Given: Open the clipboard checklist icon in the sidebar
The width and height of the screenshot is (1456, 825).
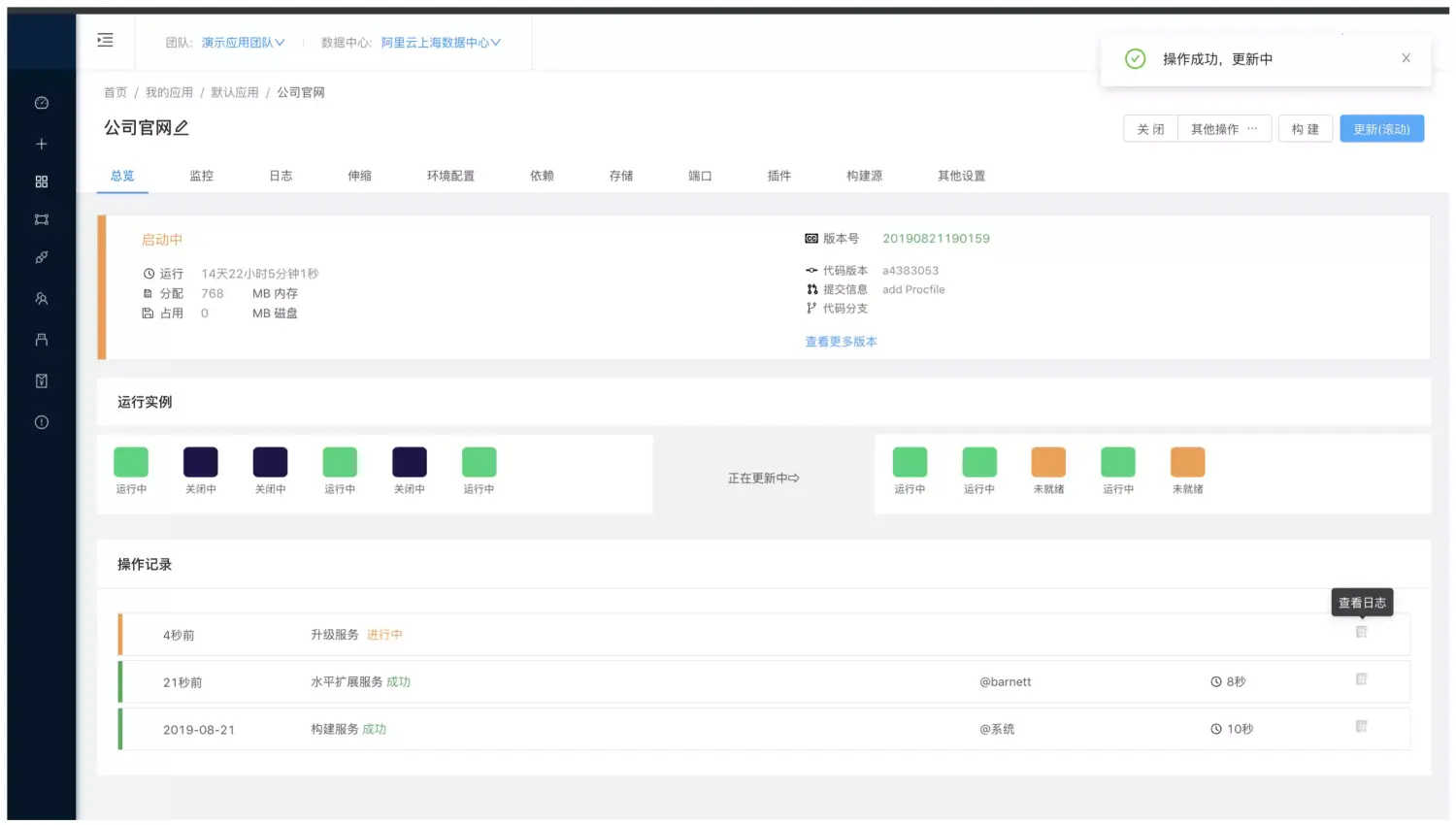Looking at the screenshot, I should pyautogui.click(x=42, y=380).
